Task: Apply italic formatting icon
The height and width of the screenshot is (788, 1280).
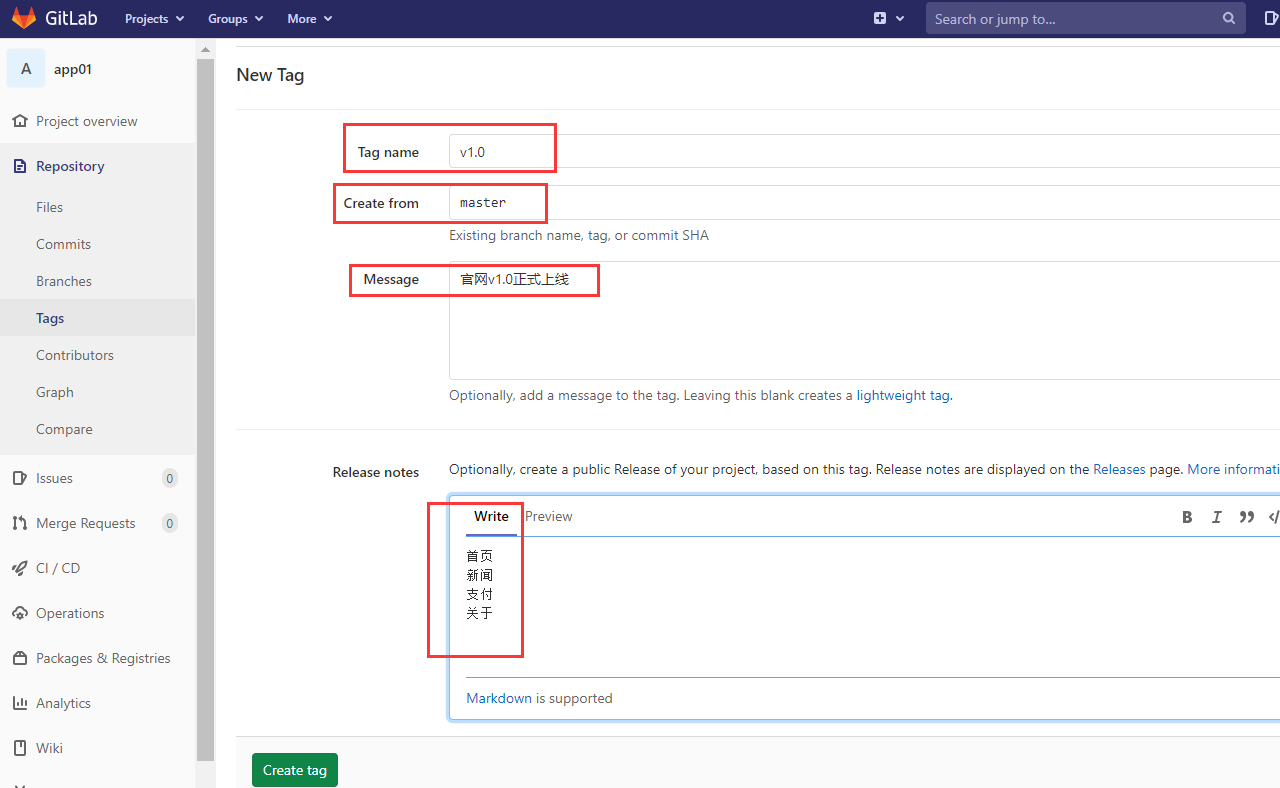Action: (x=1217, y=517)
